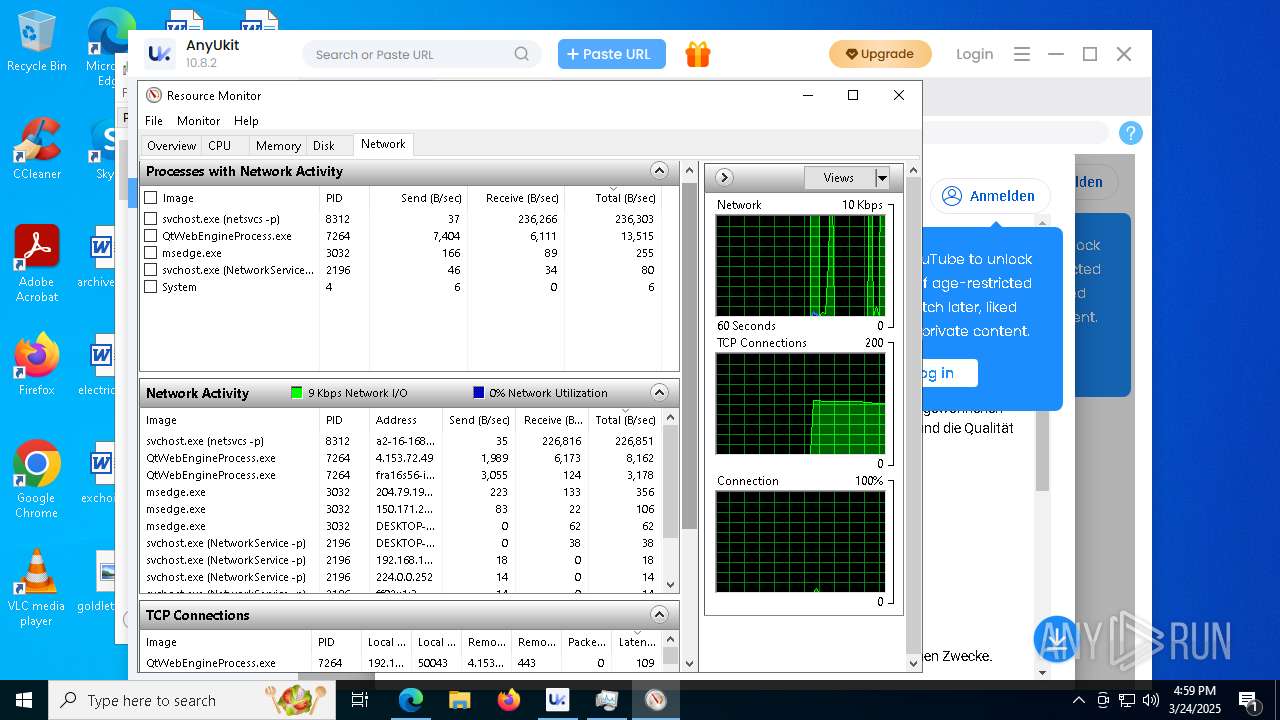
Task: Switch to the Overview tab
Action: (172, 146)
